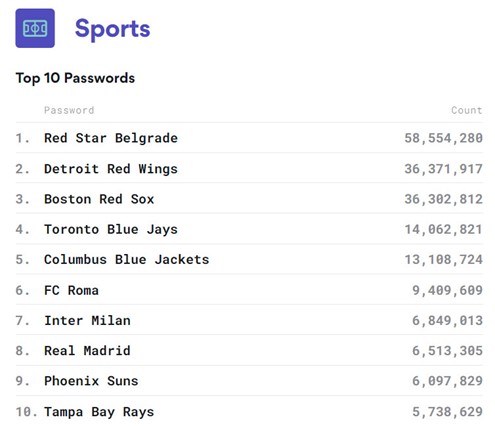This screenshot has width=495, height=430.
Task: Click the count 58,554,280
Action: [x=444, y=138]
